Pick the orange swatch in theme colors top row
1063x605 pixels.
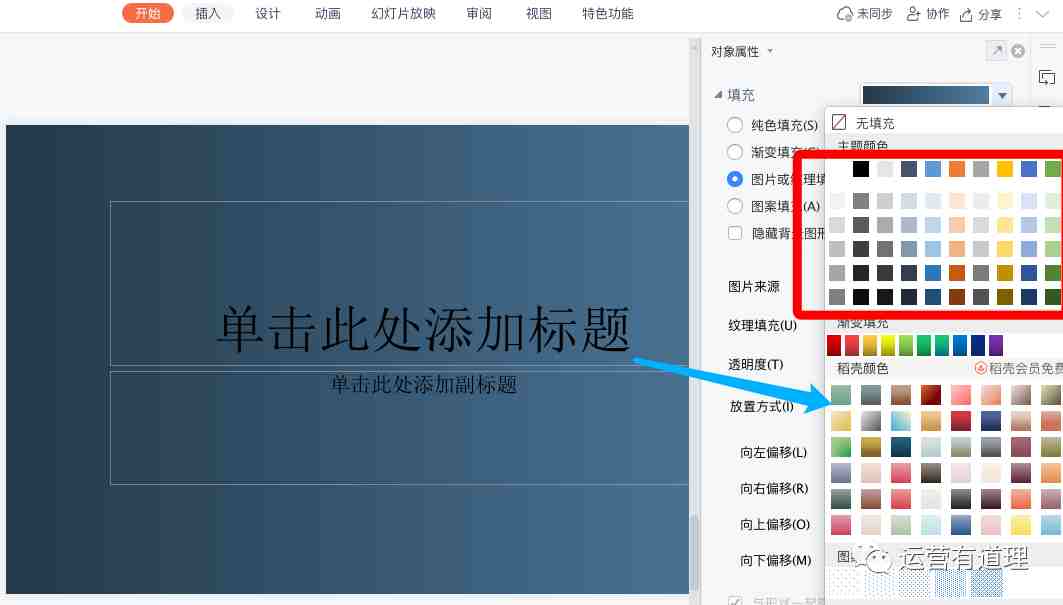pyautogui.click(x=957, y=169)
